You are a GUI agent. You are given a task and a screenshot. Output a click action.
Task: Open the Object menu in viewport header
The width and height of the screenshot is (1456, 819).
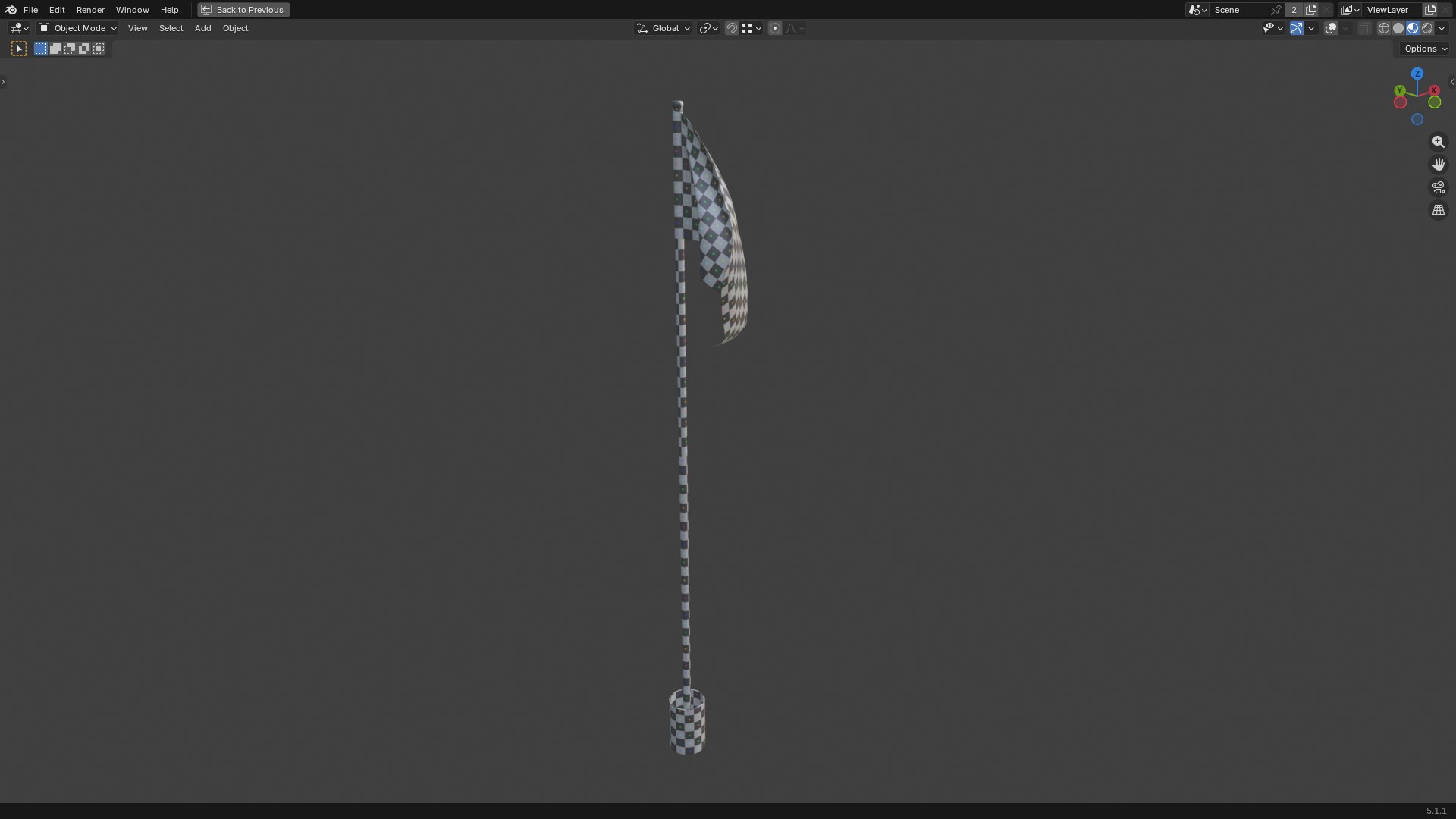click(235, 28)
